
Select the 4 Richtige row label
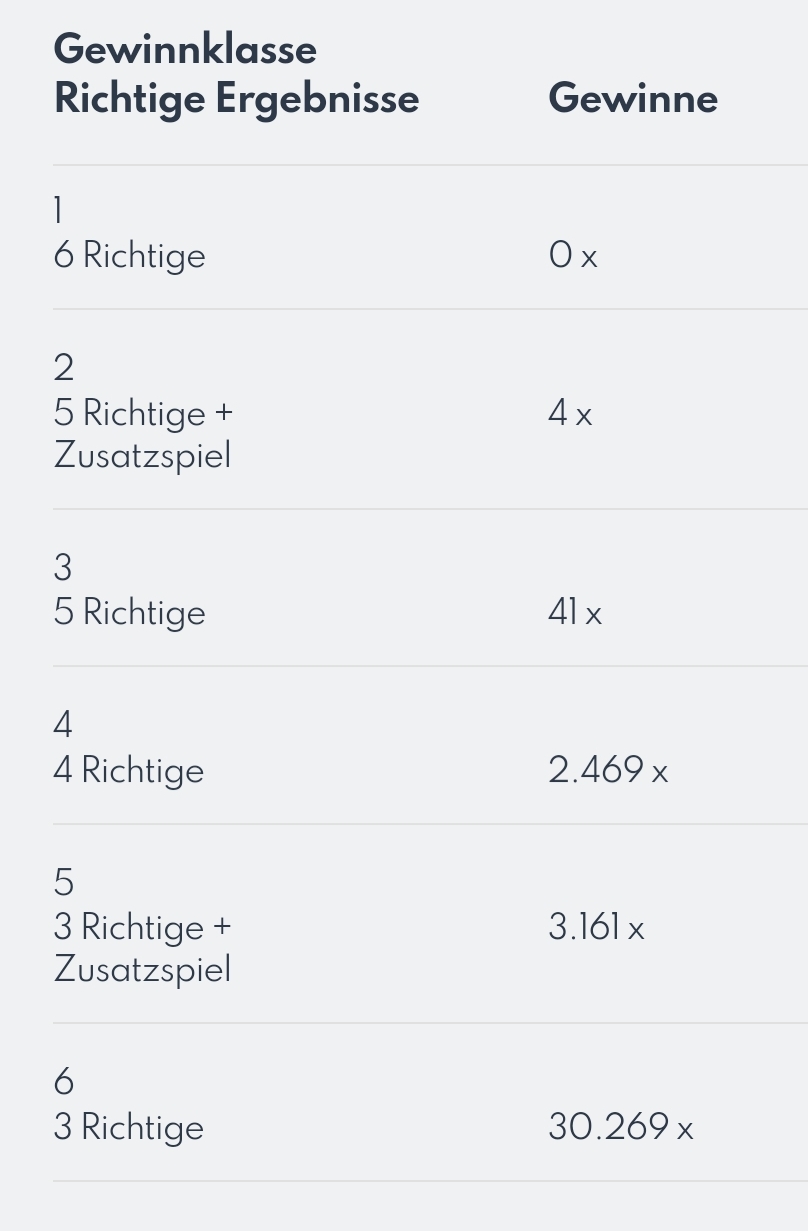pos(128,771)
